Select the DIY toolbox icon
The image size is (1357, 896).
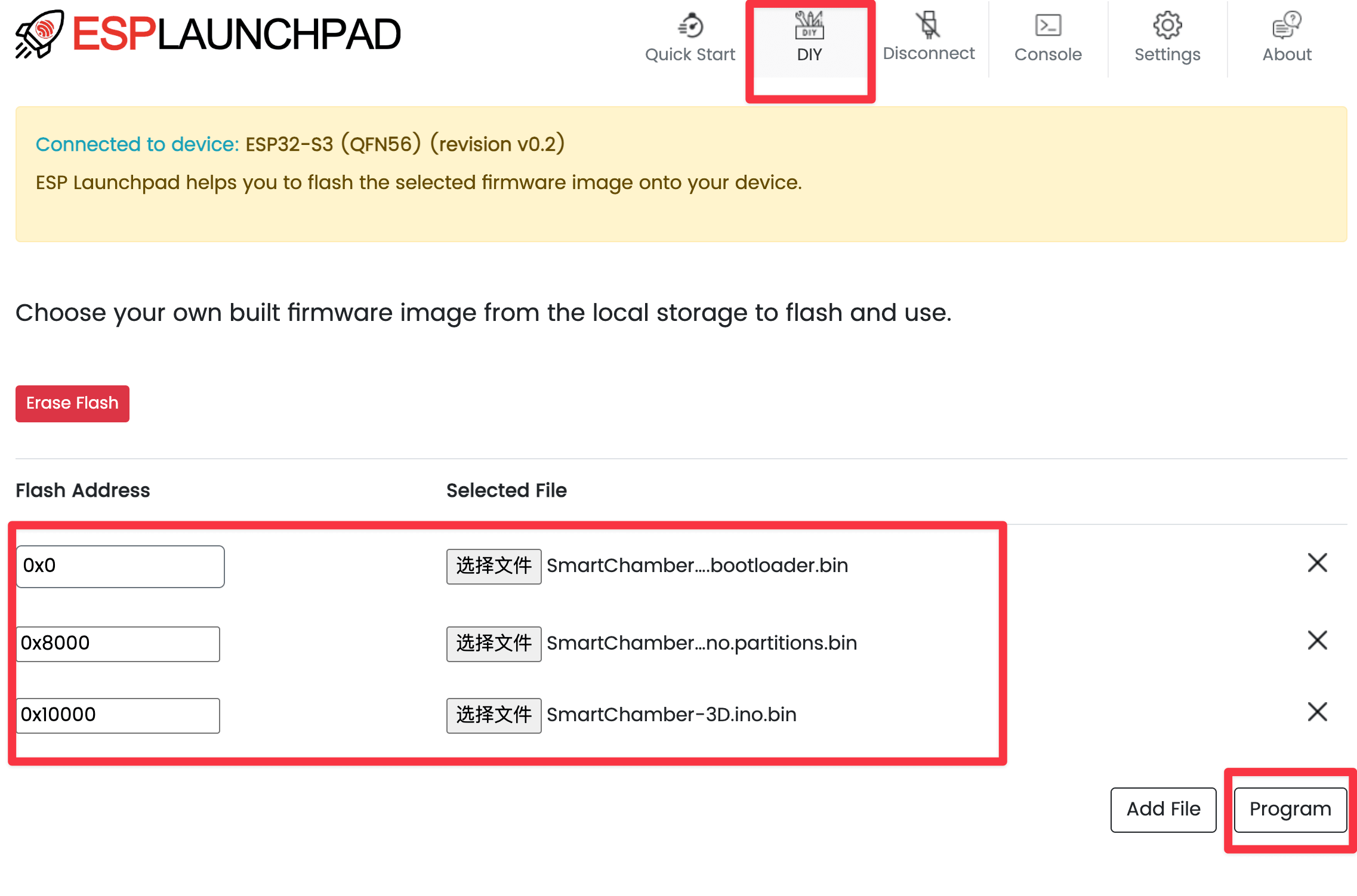point(809,25)
